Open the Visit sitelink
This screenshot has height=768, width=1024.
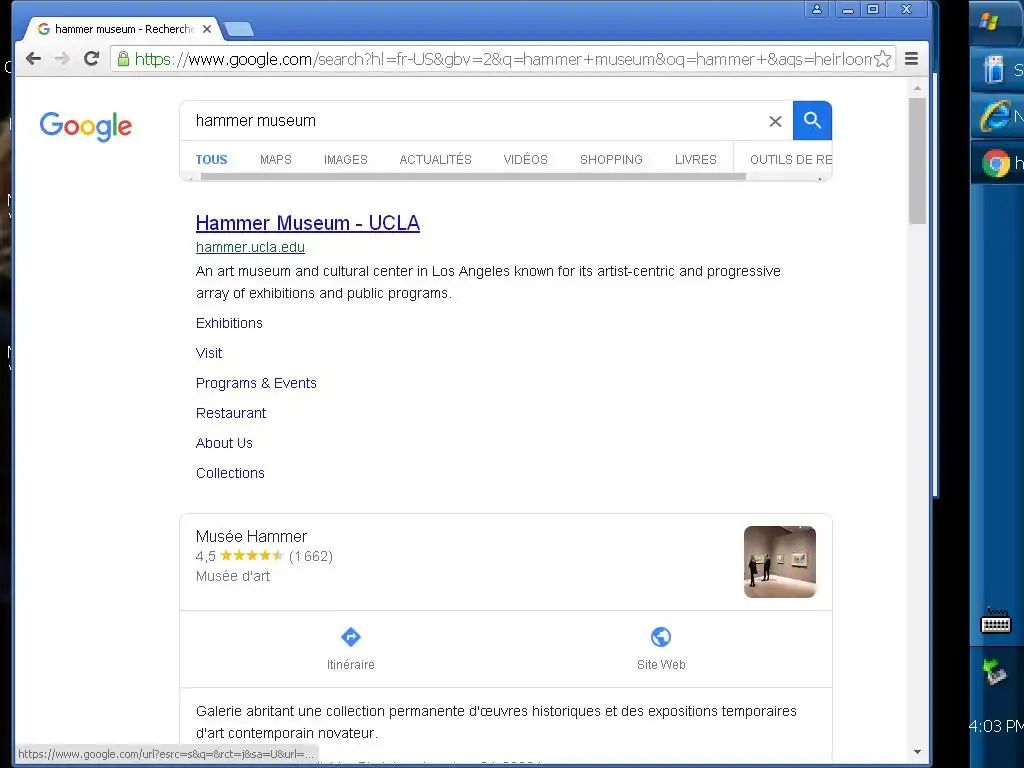click(209, 353)
